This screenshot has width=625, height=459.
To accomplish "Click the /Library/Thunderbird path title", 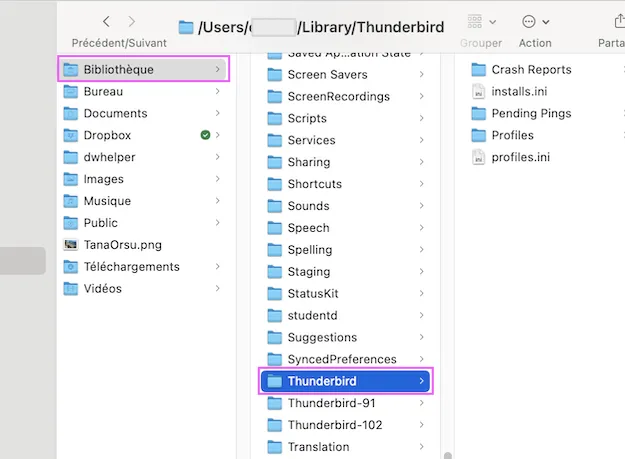I will [x=370, y=27].
